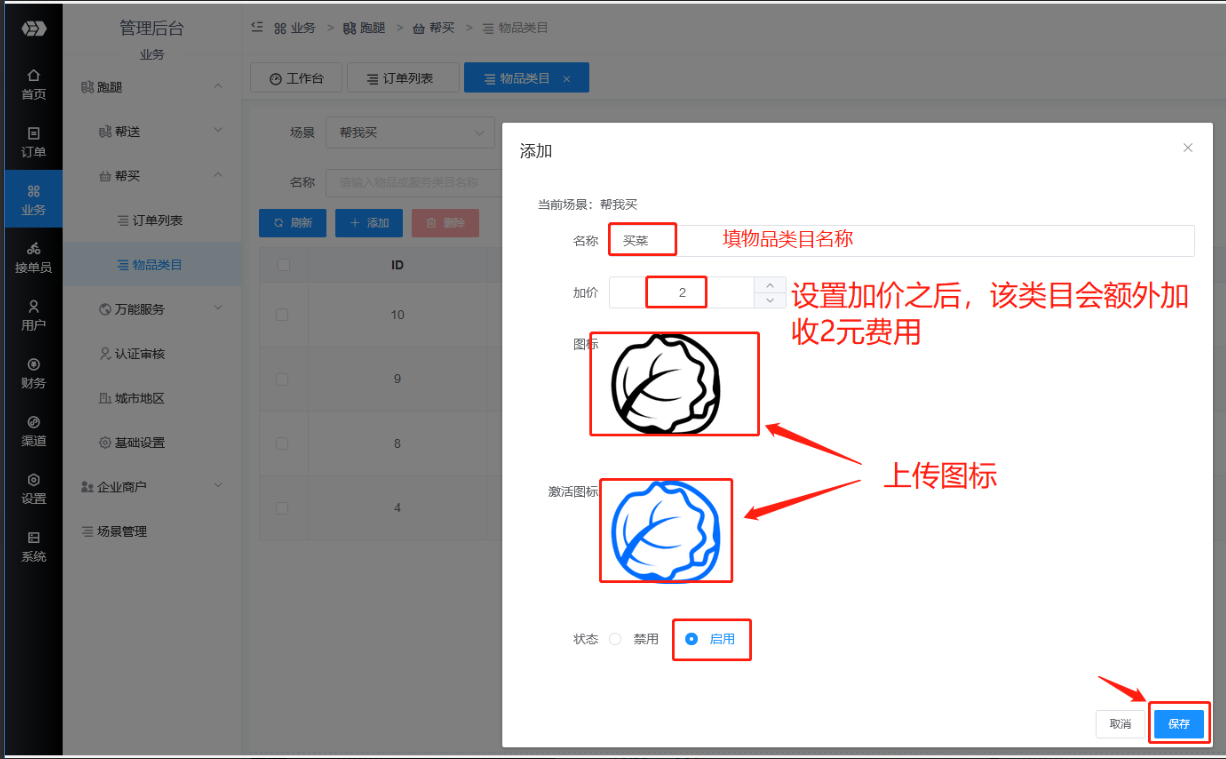The image size is (1226, 759).
Task: Check the checkbox for row ID 10
Action: click(282, 315)
